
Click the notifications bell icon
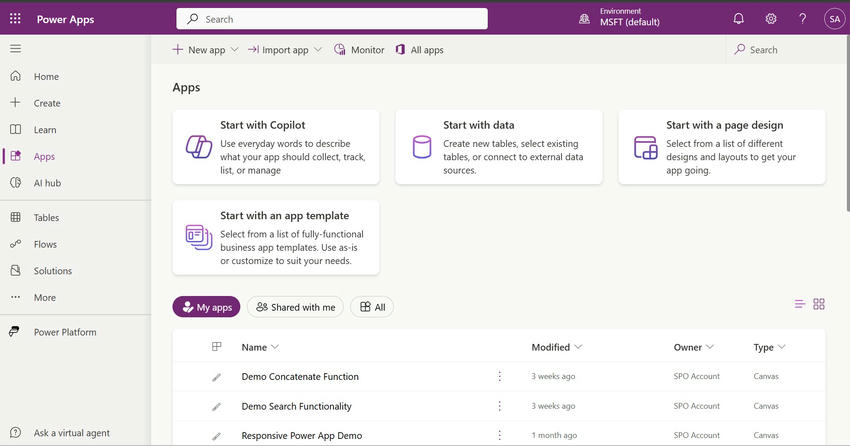tap(738, 19)
